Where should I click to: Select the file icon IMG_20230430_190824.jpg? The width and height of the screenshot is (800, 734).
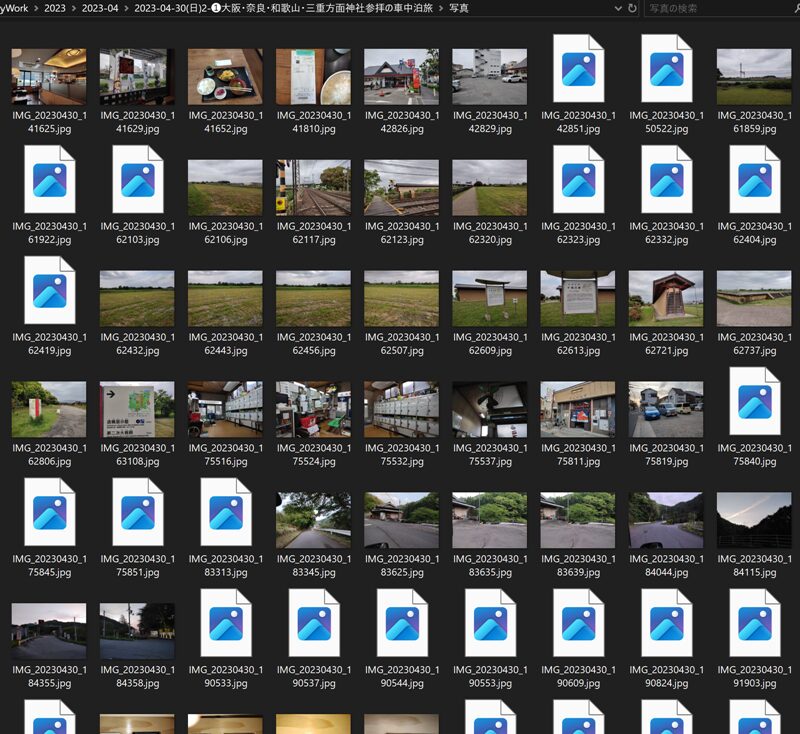pyautogui.click(x=666, y=623)
